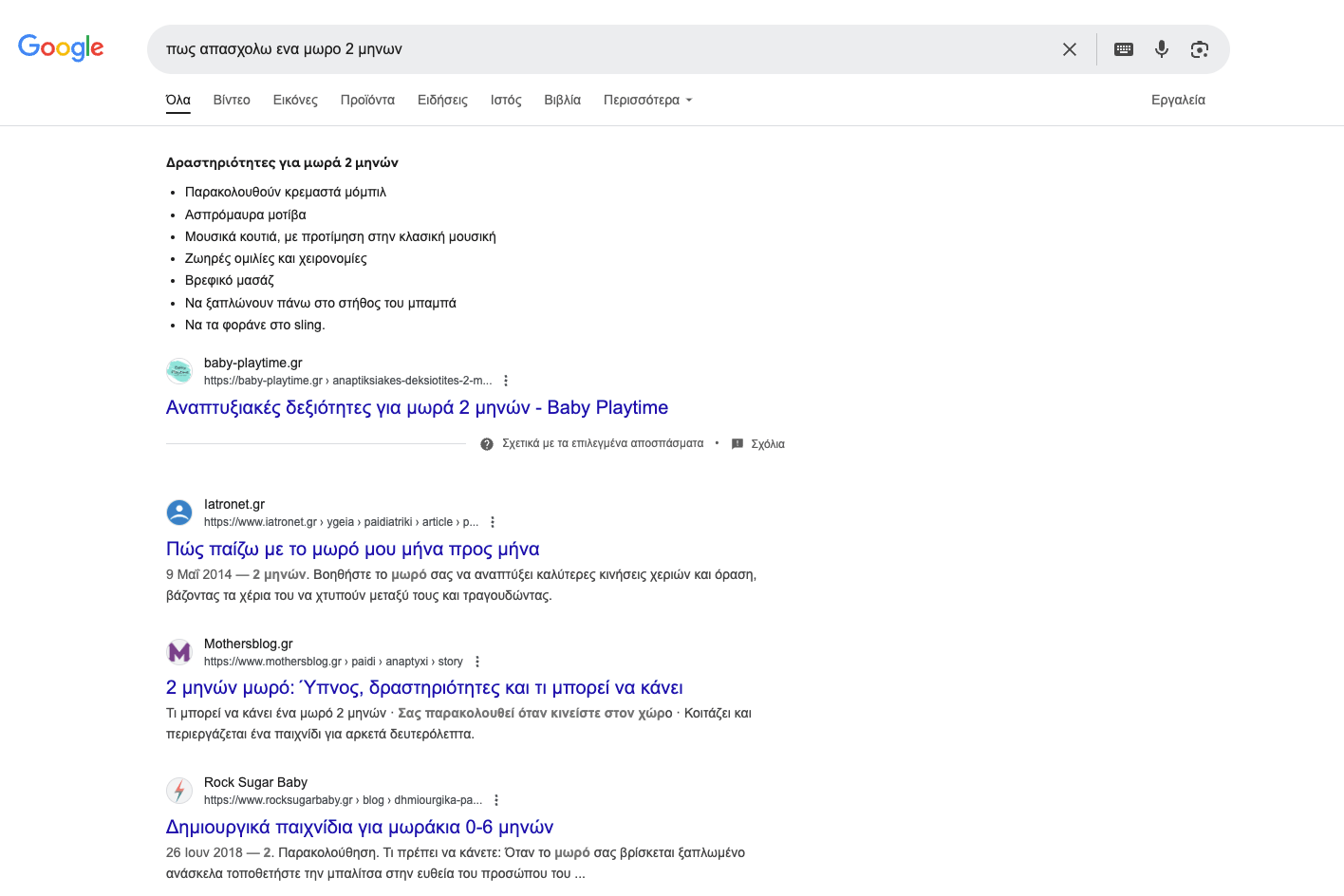Open search by image camera icon
This screenshot has width=1344, height=896.
1200,49
